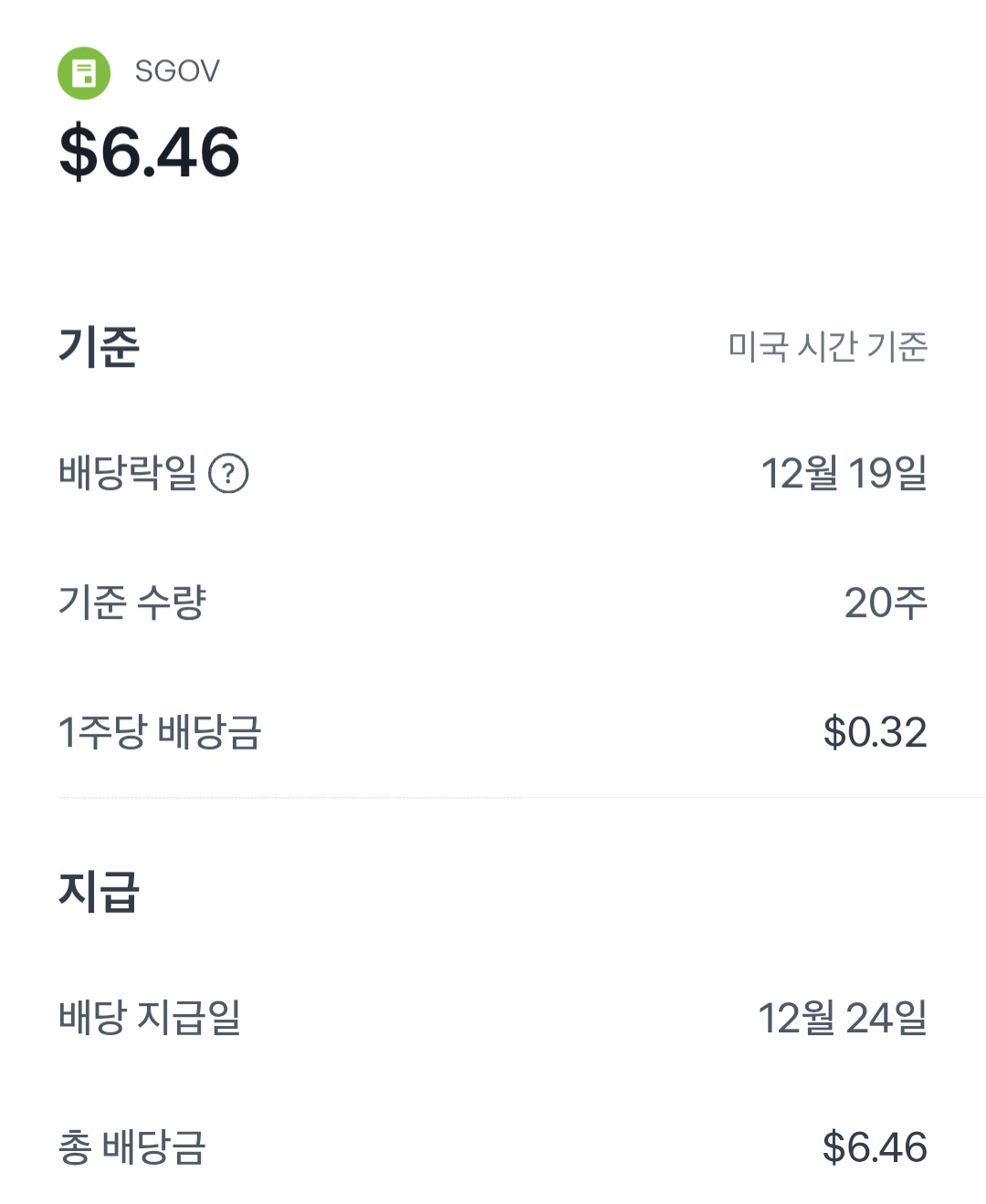Tap the large $6.46 heading amount
986x1204 pixels.
tap(150, 152)
